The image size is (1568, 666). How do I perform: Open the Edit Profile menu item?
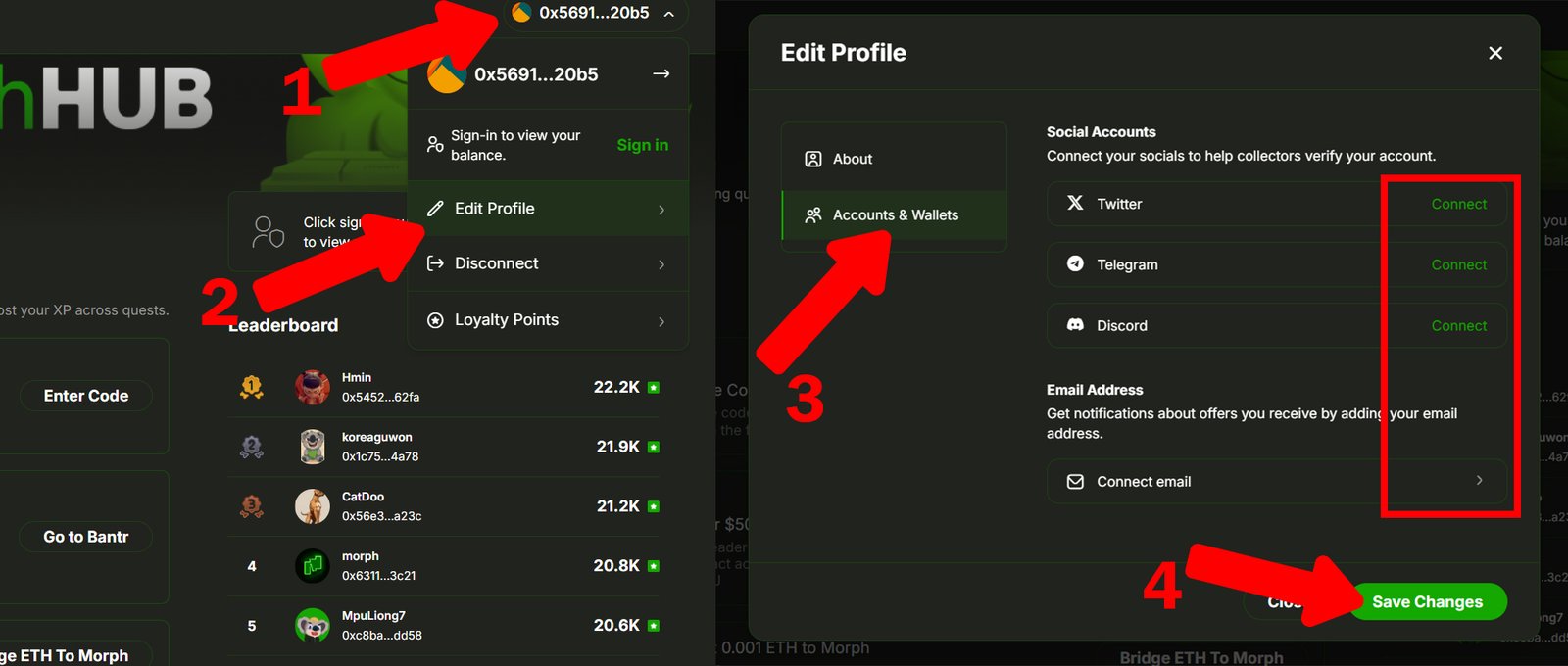[495, 209]
